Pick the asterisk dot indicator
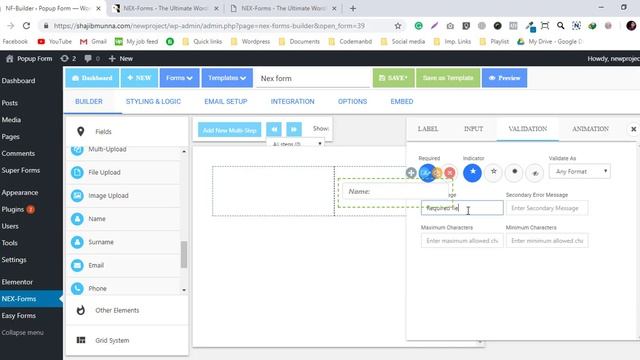This screenshot has height=360, width=640. tap(514, 173)
